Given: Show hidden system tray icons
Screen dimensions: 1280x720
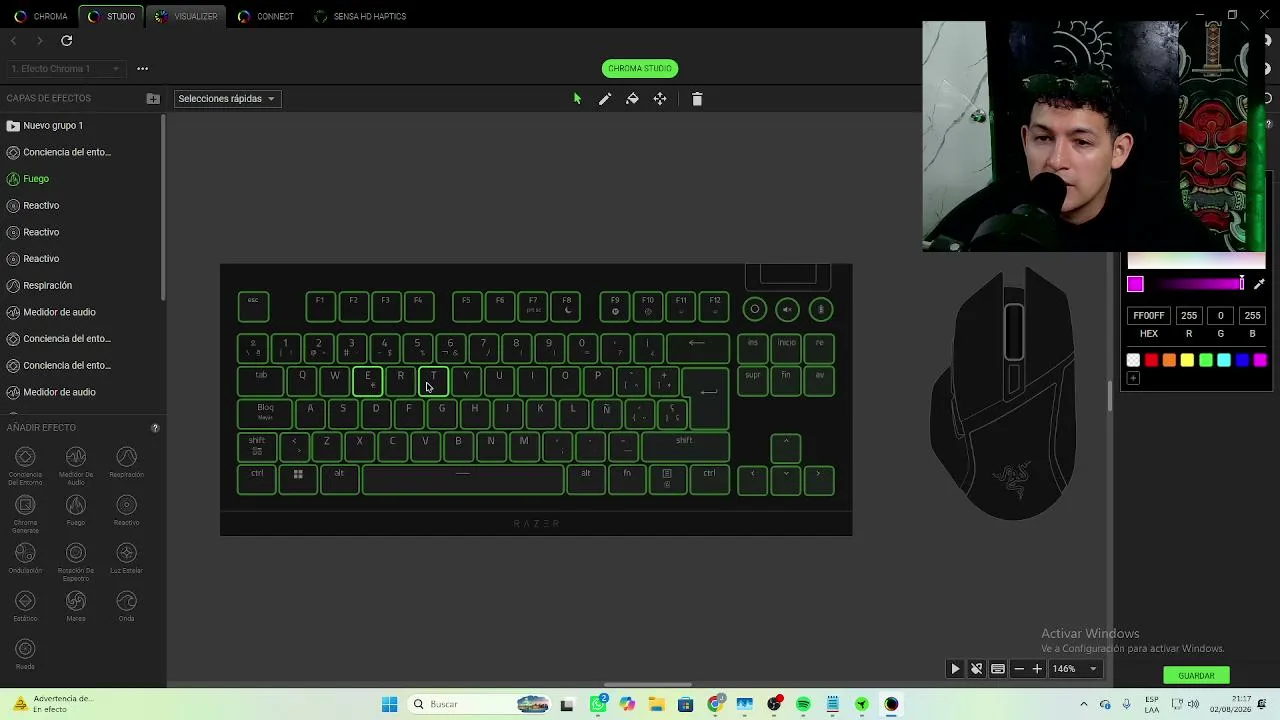Looking at the screenshot, I should 1083,704.
